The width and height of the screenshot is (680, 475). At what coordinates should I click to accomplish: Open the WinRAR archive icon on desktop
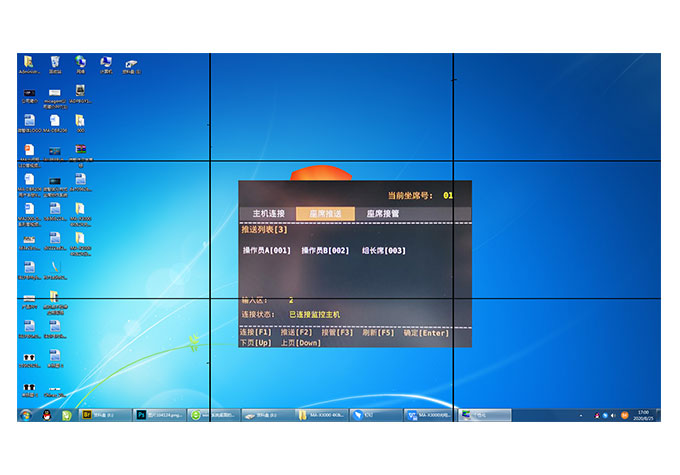(80, 156)
